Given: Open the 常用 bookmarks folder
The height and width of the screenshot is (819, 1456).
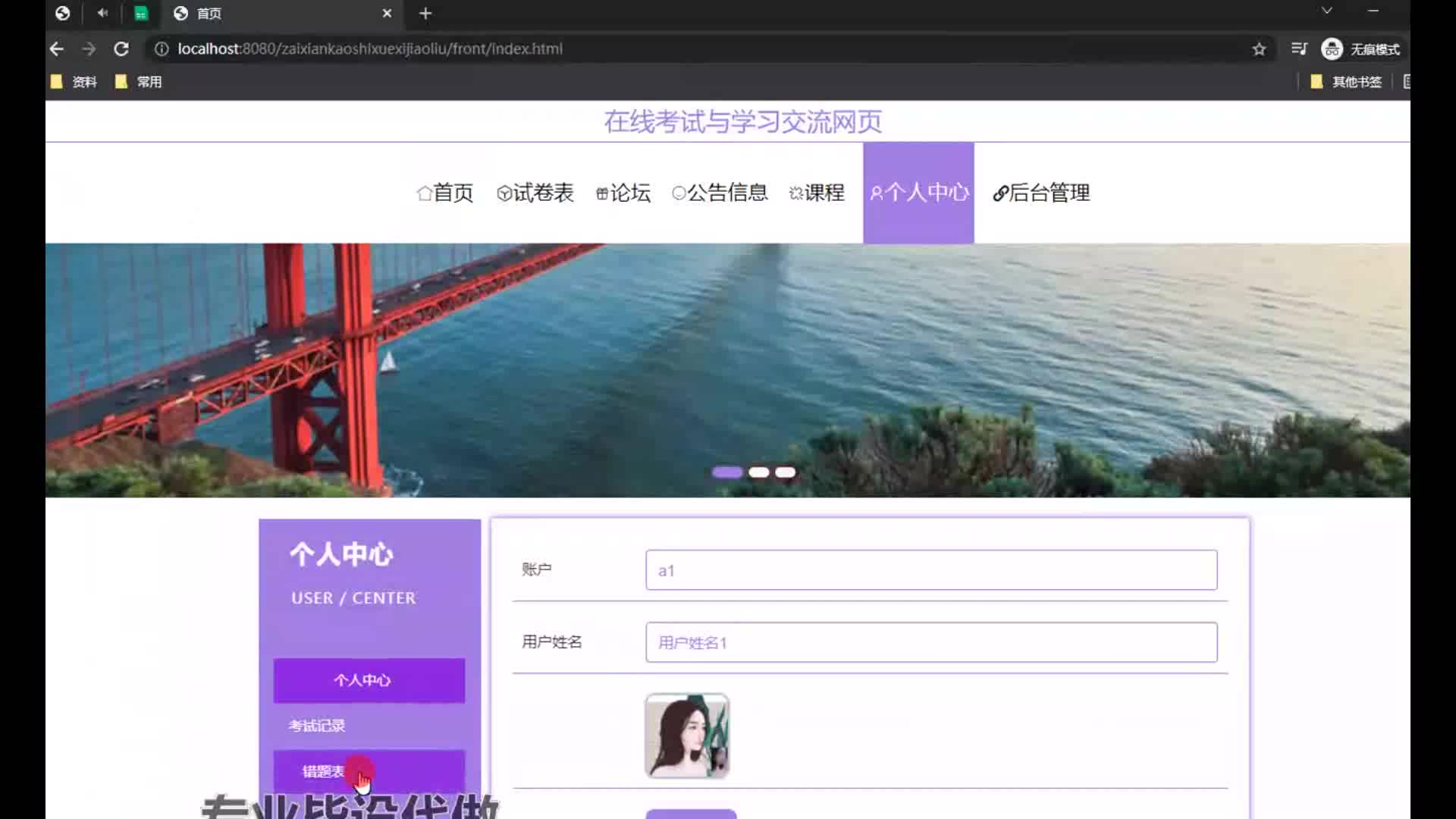Looking at the screenshot, I should click(x=140, y=82).
